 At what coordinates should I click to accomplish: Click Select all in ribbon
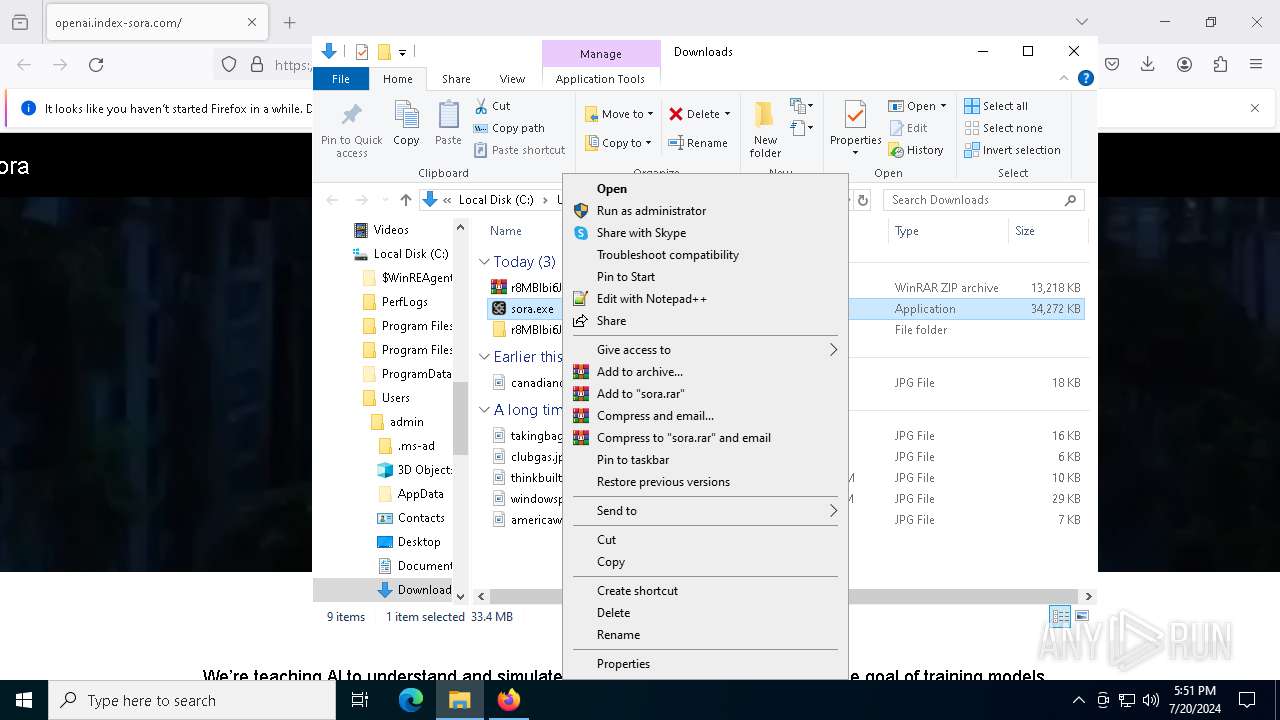tap(996, 106)
